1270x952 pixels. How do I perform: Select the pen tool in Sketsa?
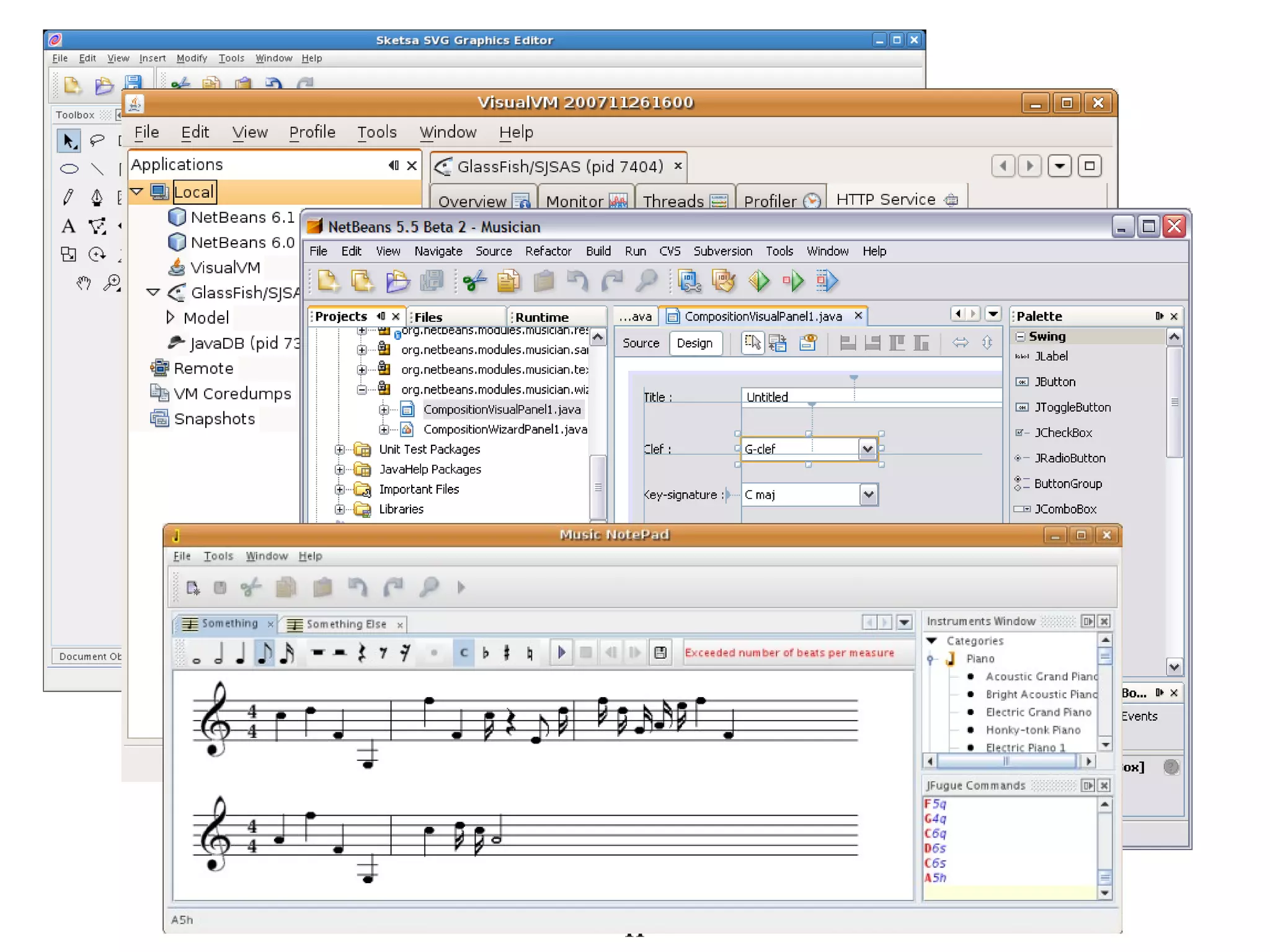[x=97, y=197]
